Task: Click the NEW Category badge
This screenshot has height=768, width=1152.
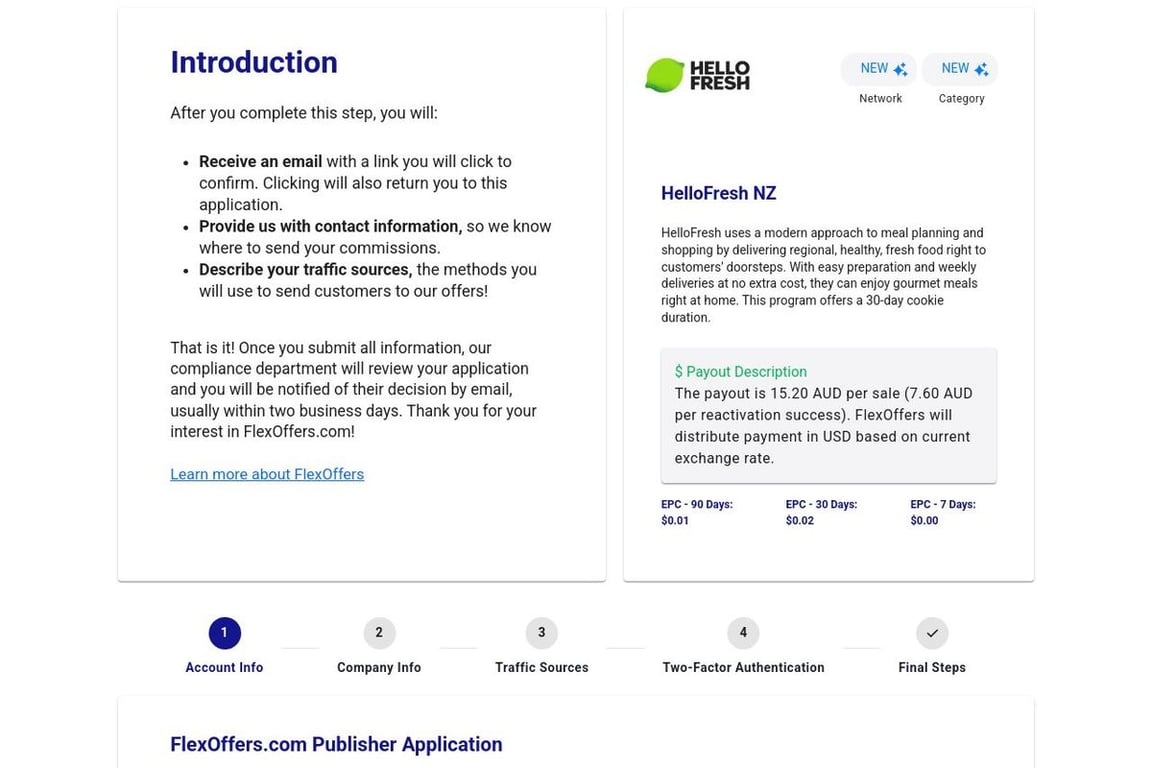Action: (960, 69)
